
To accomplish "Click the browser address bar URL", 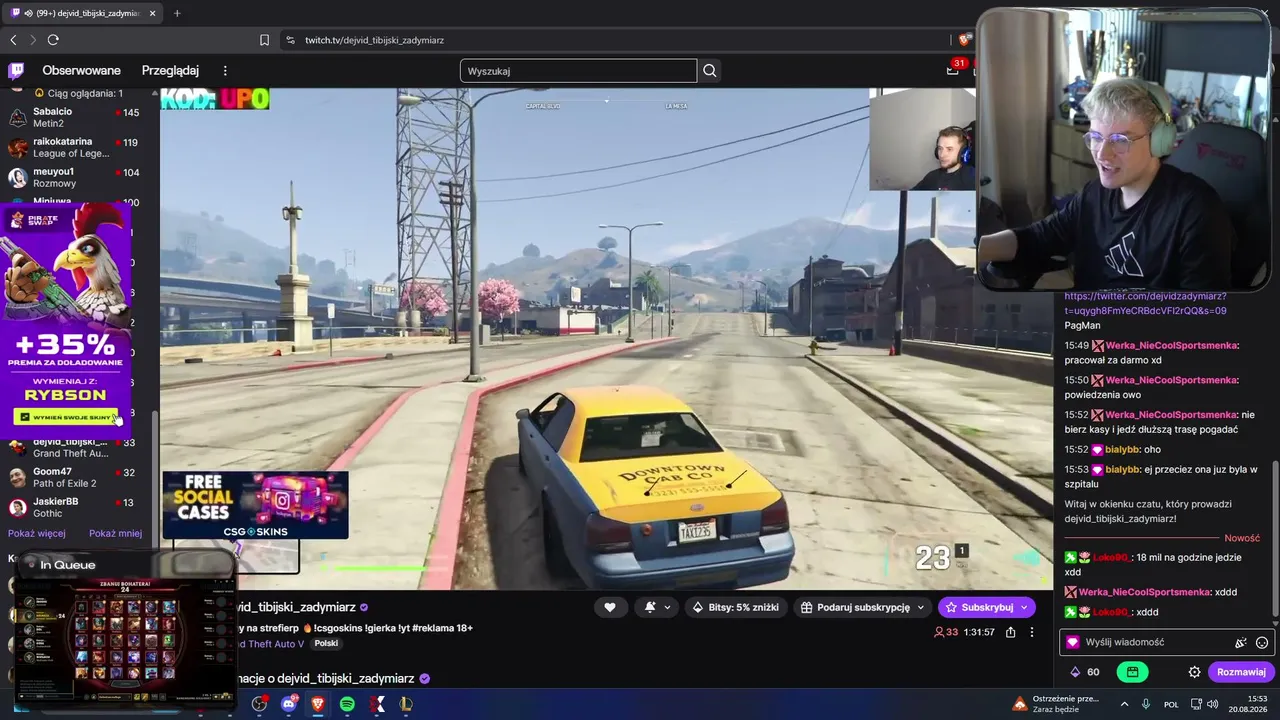I will (x=375, y=40).
